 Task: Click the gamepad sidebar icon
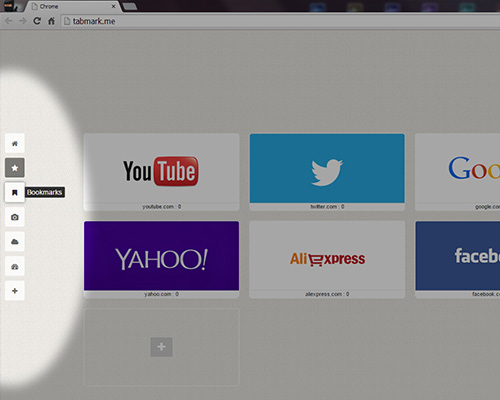click(15, 266)
